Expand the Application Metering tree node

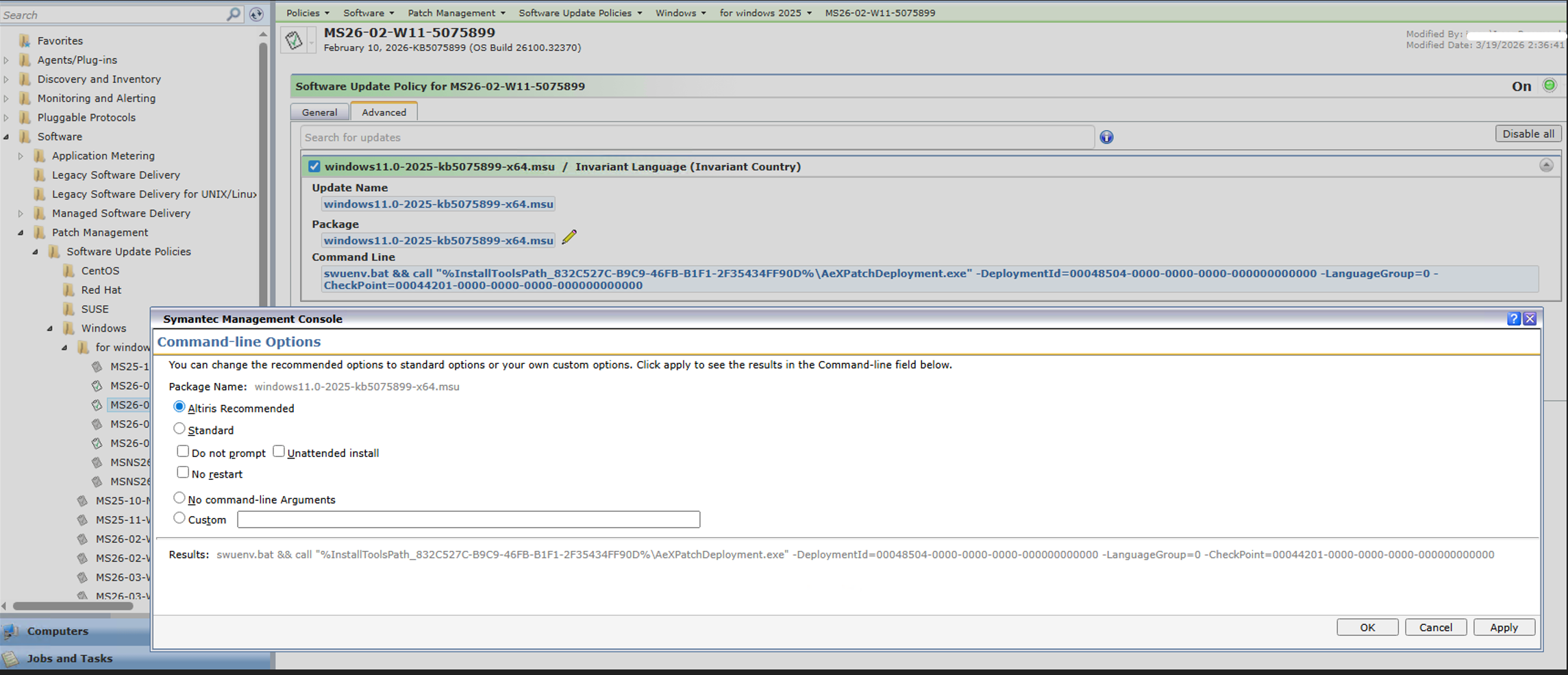point(21,156)
